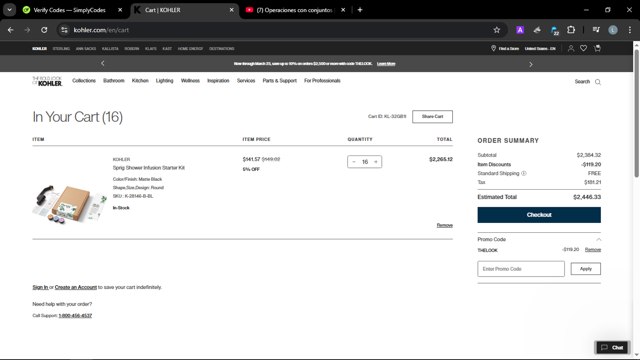Close the Cart | KOHLER tab
The image size is (640, 360).
tap(231, 10)
